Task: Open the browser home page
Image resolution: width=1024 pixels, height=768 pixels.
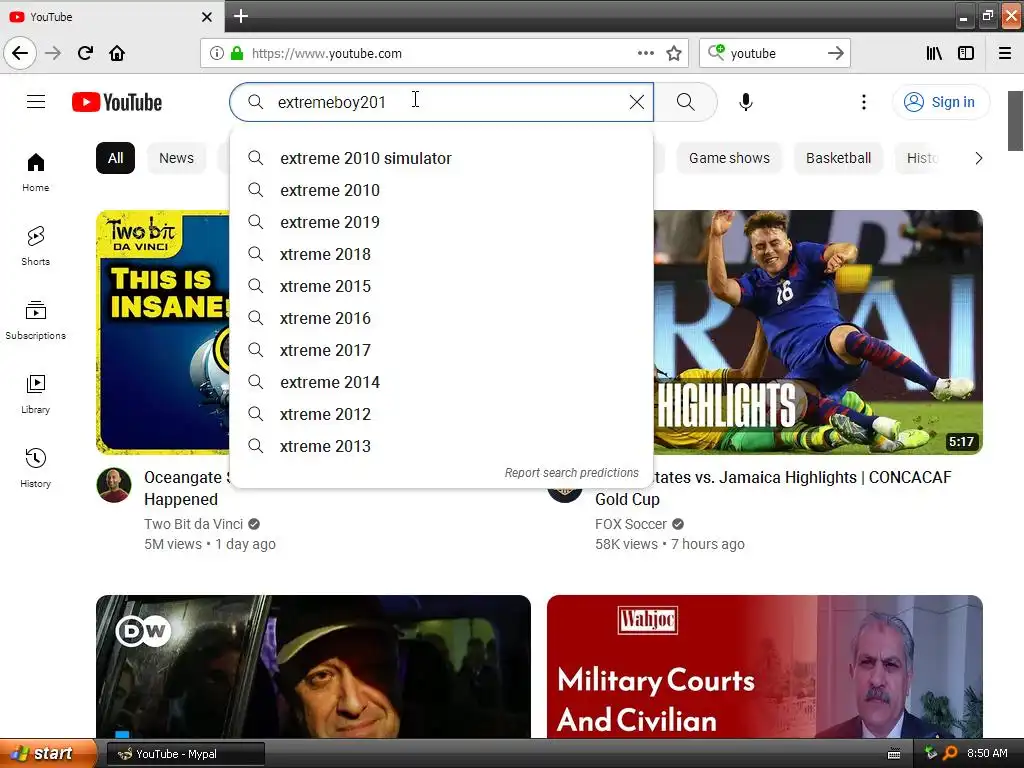Action: click(117, 53)
